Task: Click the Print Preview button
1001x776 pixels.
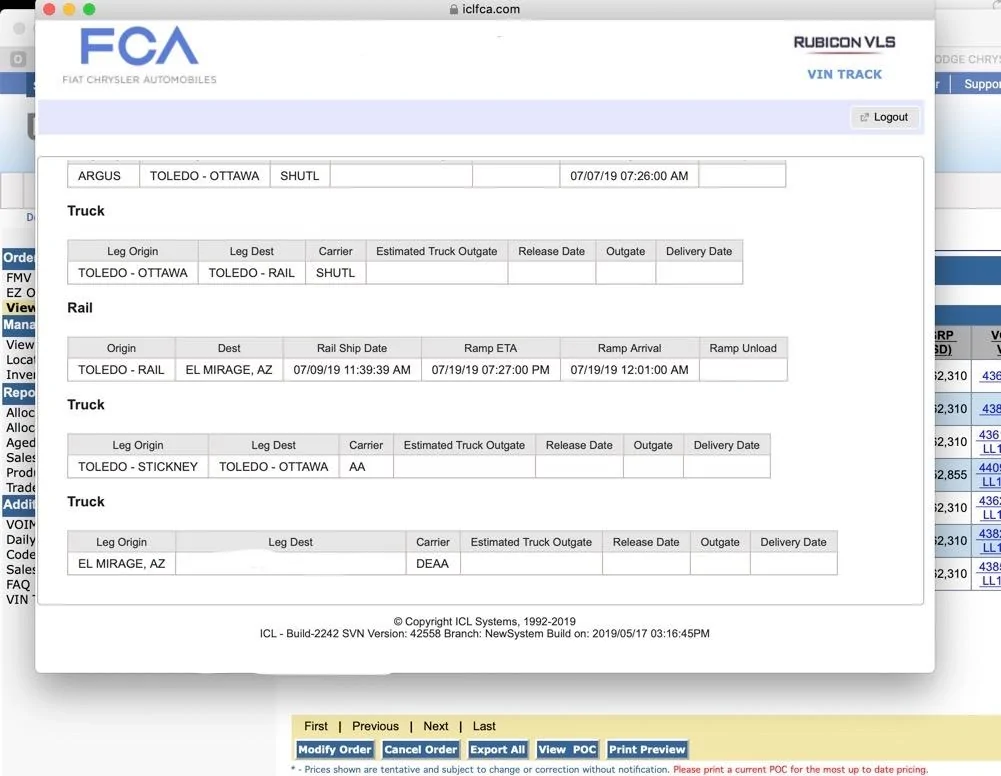Action: click(647, 749)
